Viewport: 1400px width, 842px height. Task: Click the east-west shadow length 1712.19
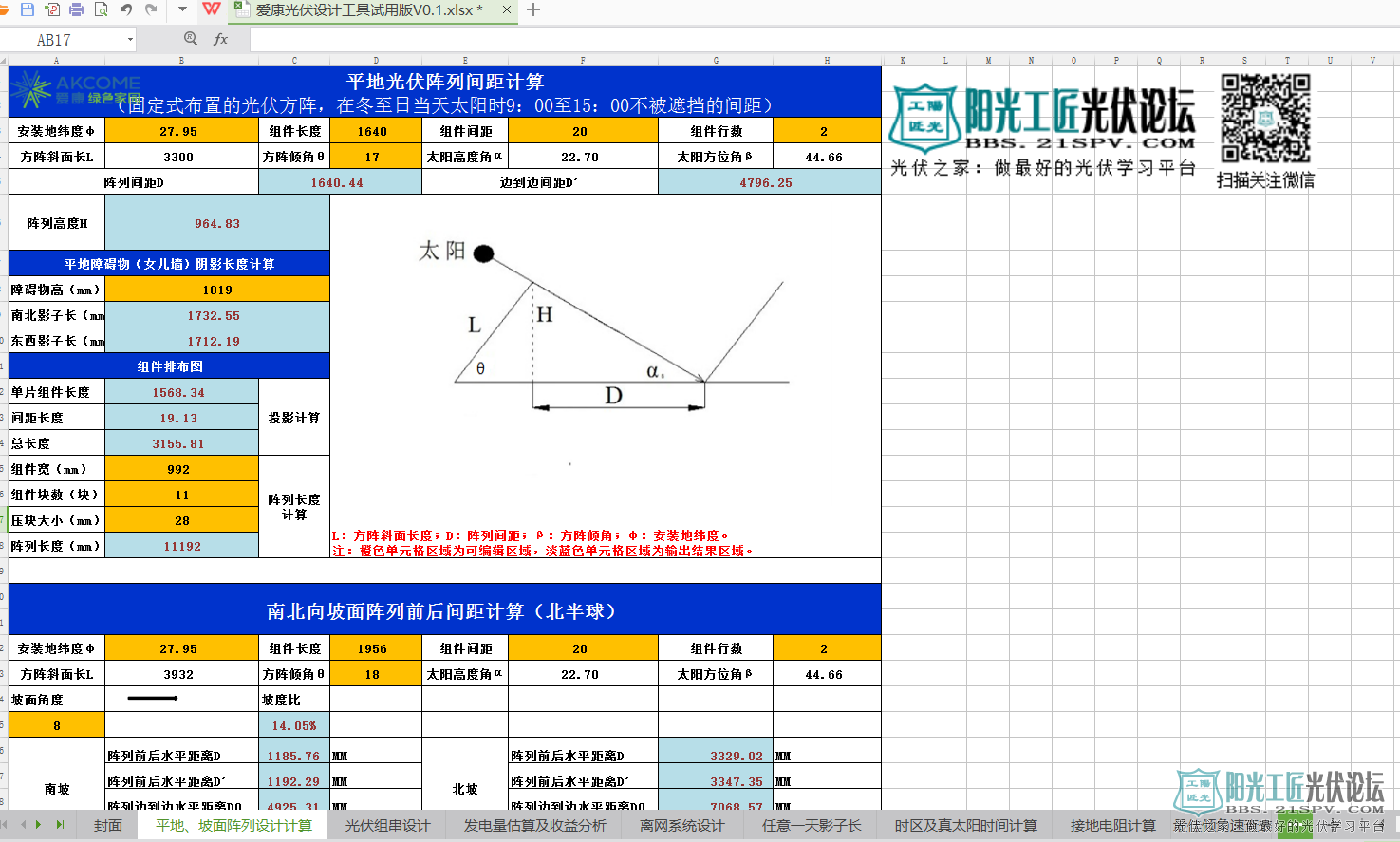click(217, 341)
